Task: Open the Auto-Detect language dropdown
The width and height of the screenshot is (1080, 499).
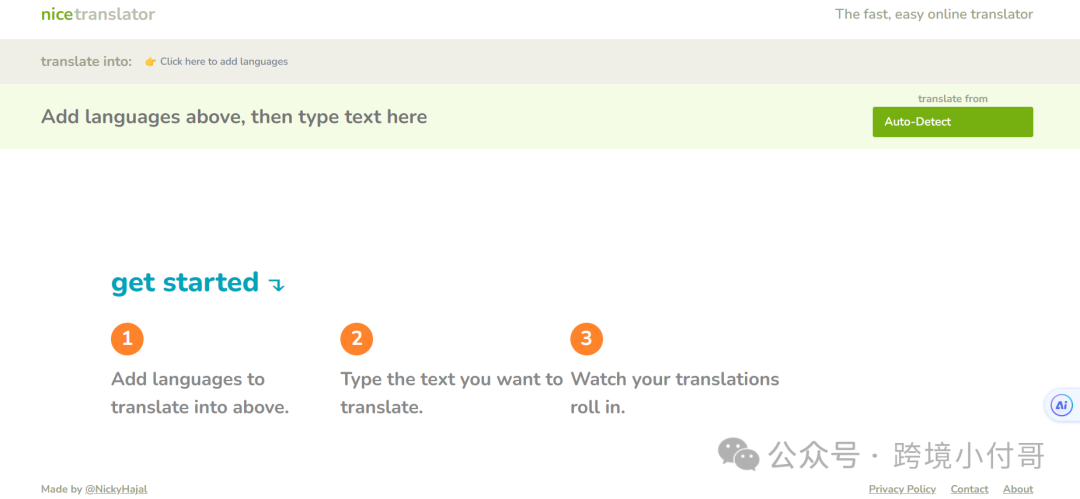Action: coord(953,122)
